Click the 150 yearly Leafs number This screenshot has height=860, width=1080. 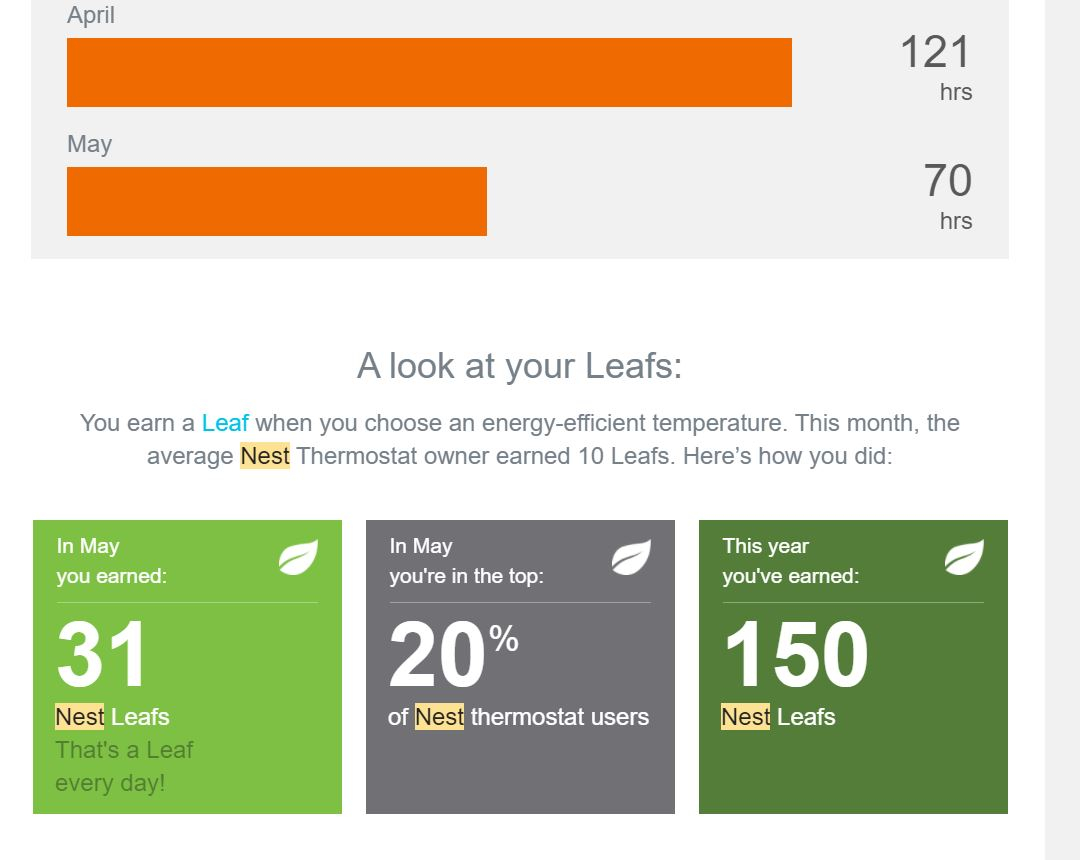click(796, 653)
